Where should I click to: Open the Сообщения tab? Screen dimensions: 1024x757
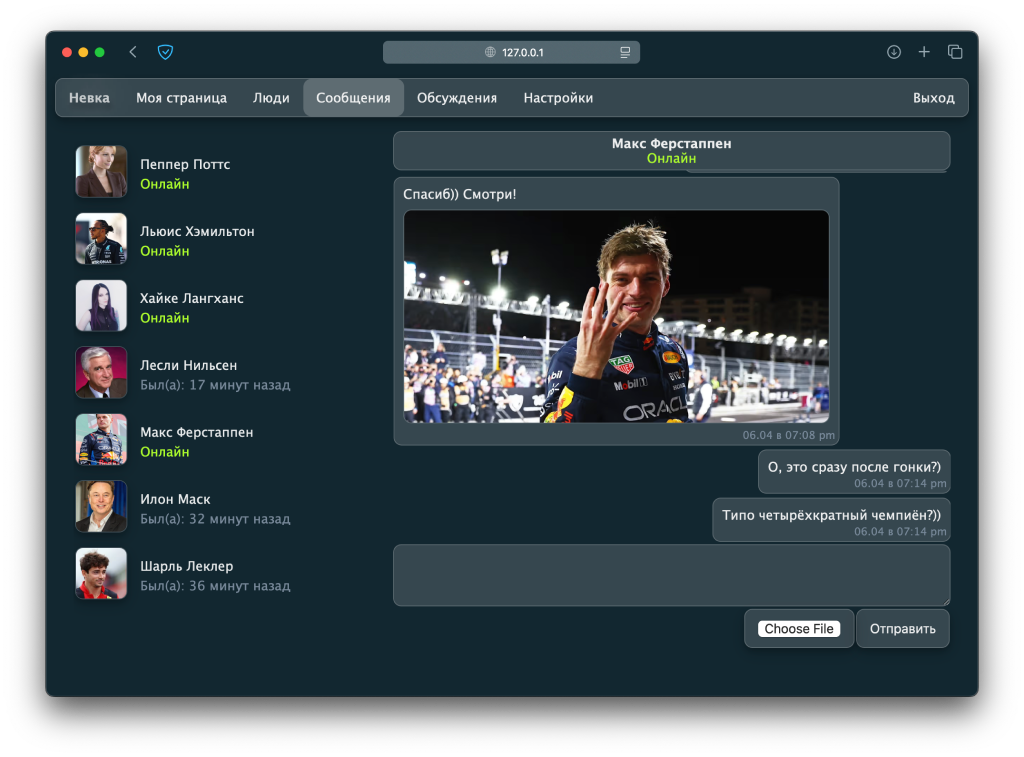pos(353,98)
